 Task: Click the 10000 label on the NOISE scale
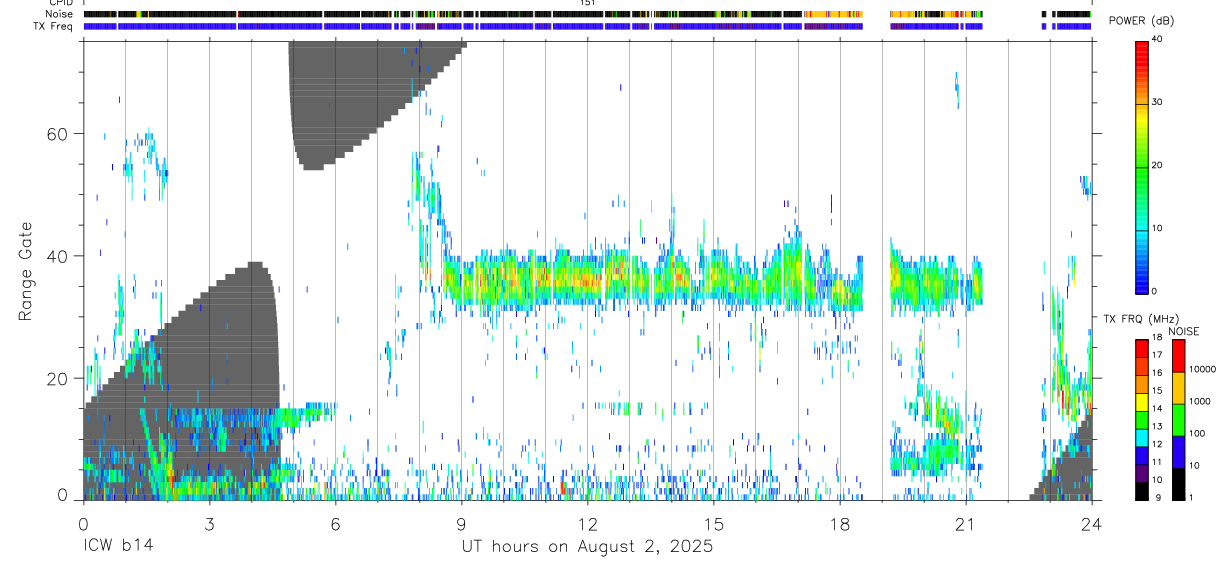(1204, 369)
